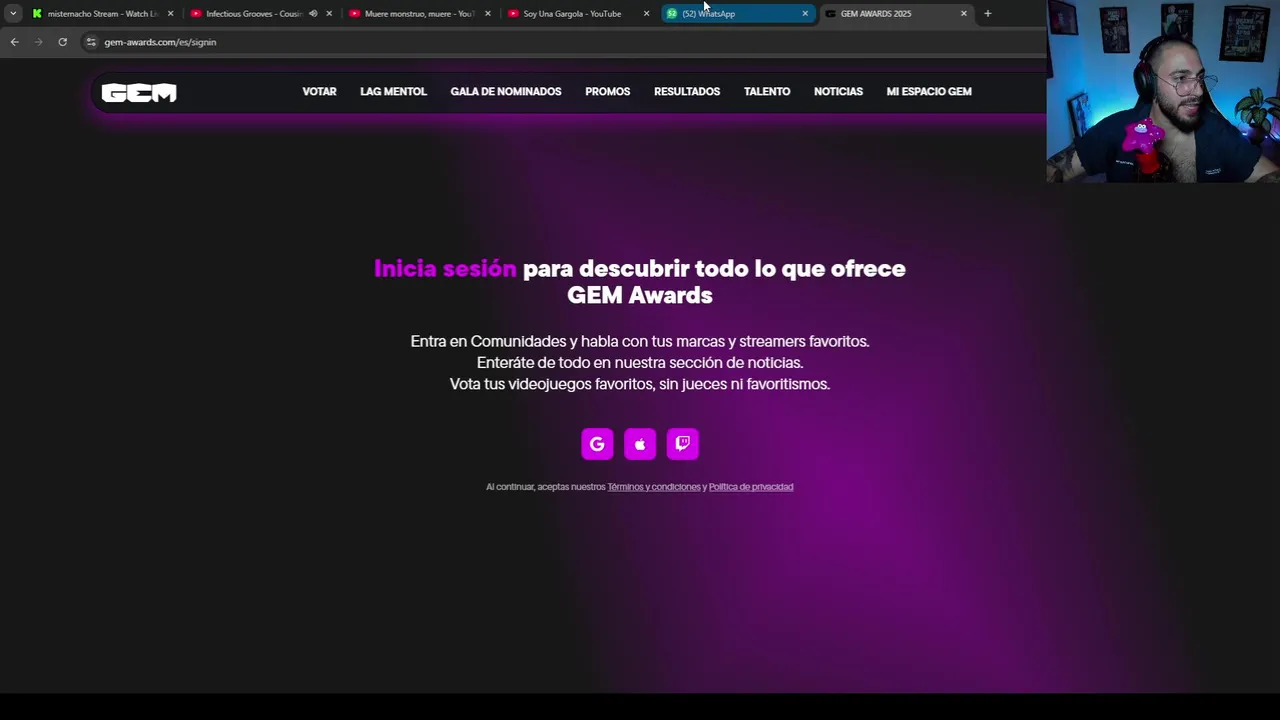Reload the page with the refresh icon
The width and height of the screenshot is (1280, 720).
(x=62, y=42)
